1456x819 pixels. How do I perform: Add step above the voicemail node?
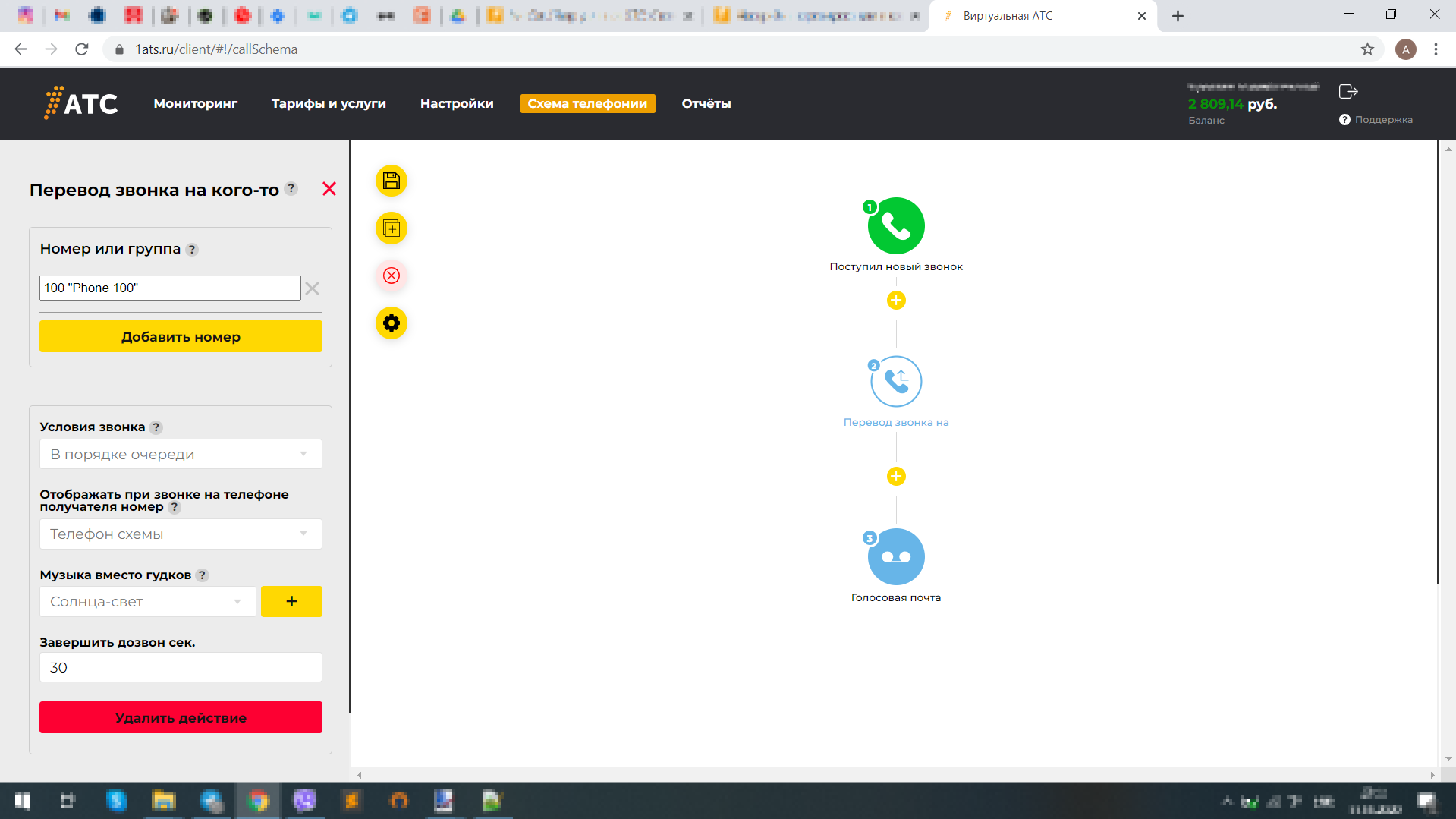pos(895,477)
